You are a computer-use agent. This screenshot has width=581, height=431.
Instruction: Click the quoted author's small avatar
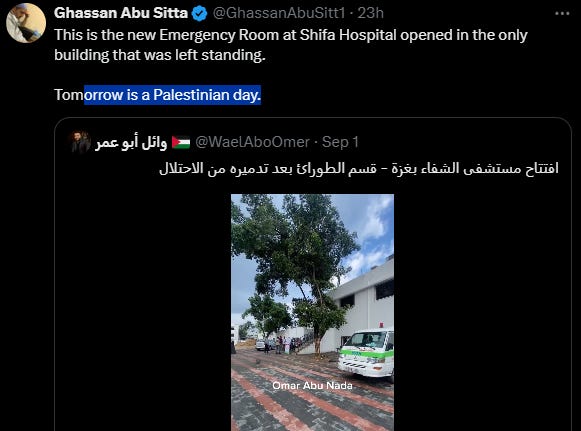pyautogui.click(x=81, y=142)
